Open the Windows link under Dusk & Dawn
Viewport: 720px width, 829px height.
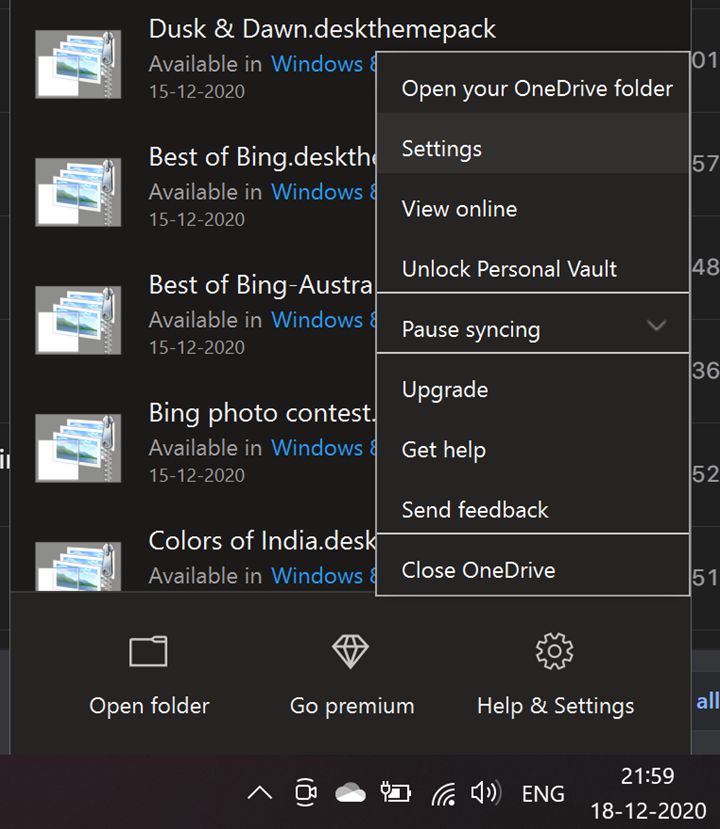point(323,64)
